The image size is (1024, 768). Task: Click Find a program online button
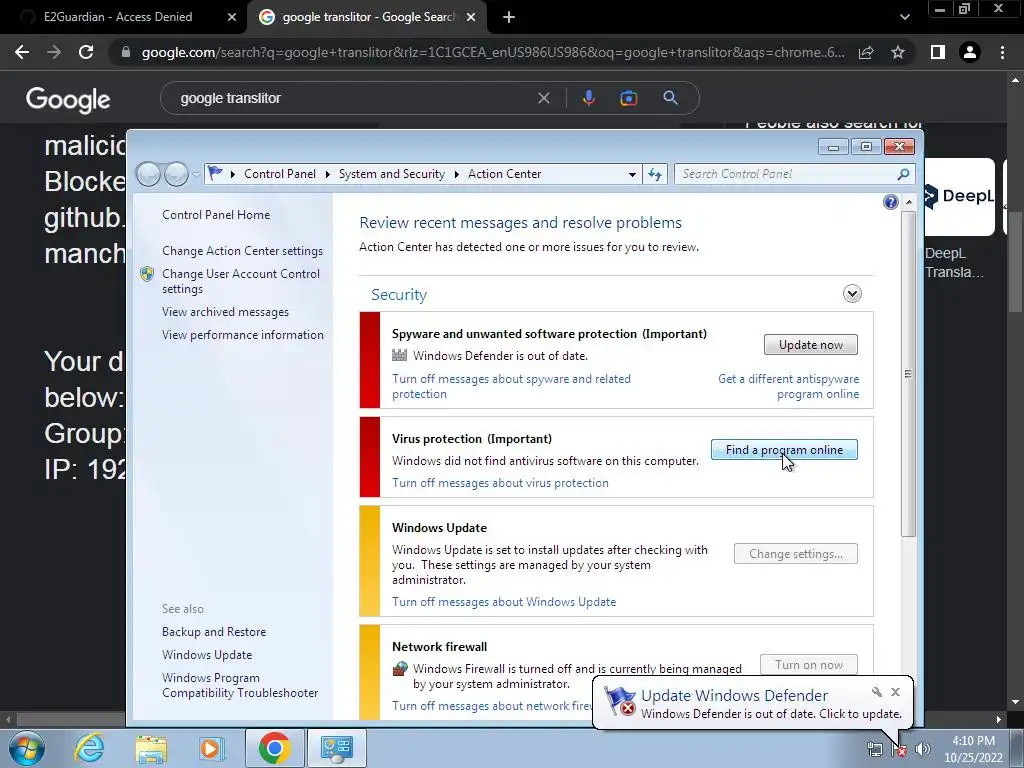click(x=784, y=450)
